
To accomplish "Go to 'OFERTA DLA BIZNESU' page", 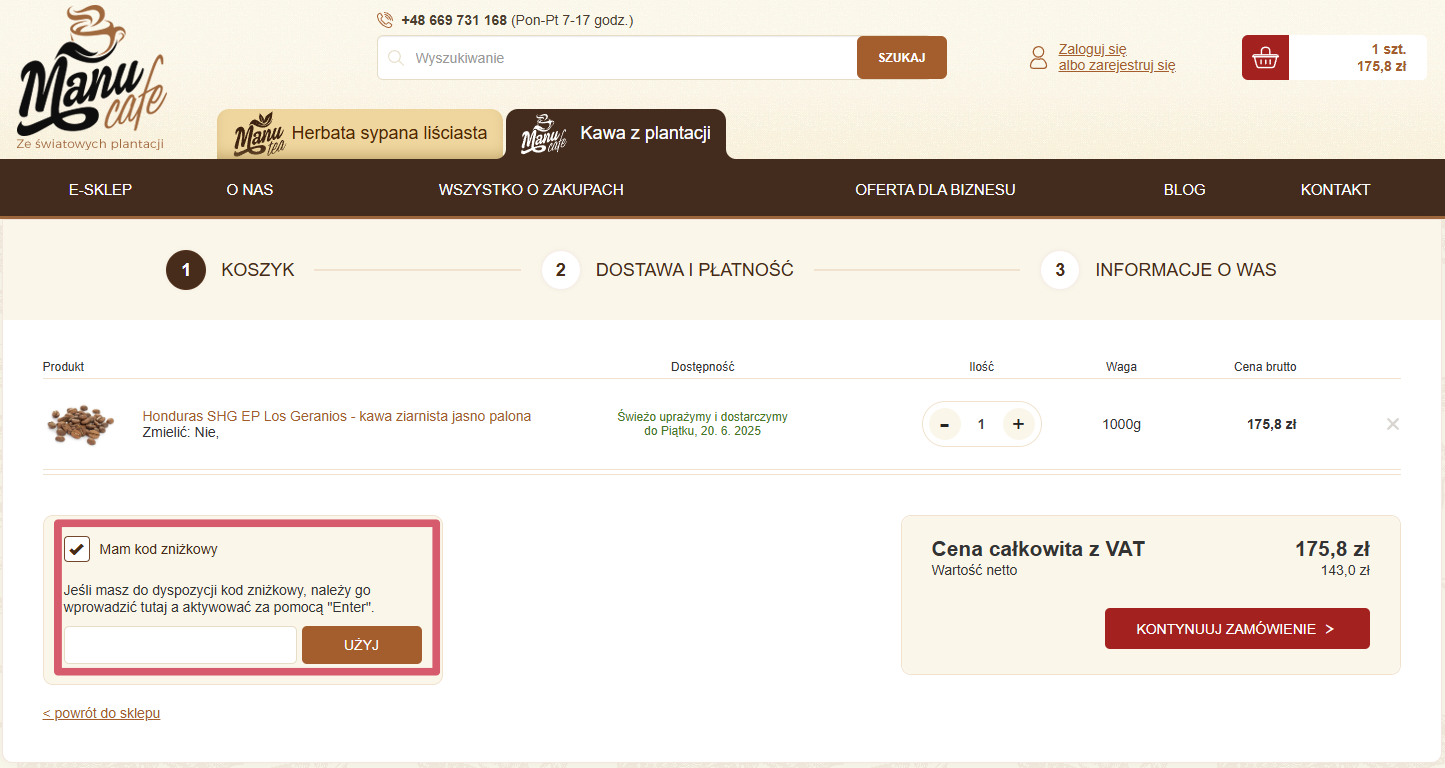I will pyautogui.click(x=935, y=190).
